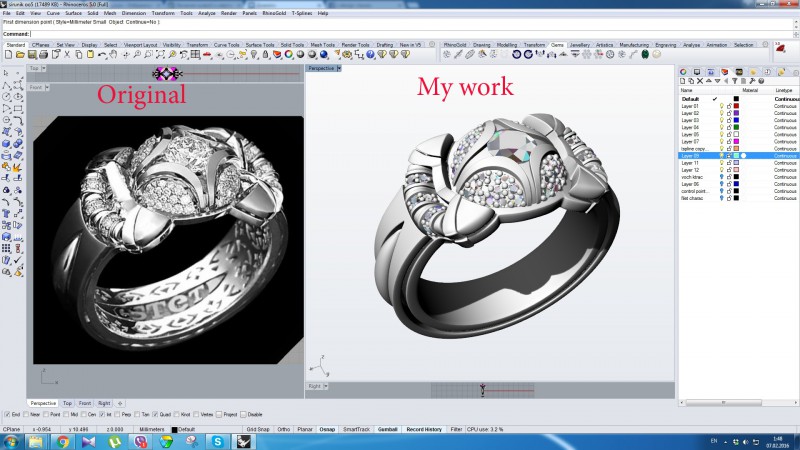Screen dimensions: 800x450
Task: Click the New layer icon in Layers panel
Action: [683, 81]
